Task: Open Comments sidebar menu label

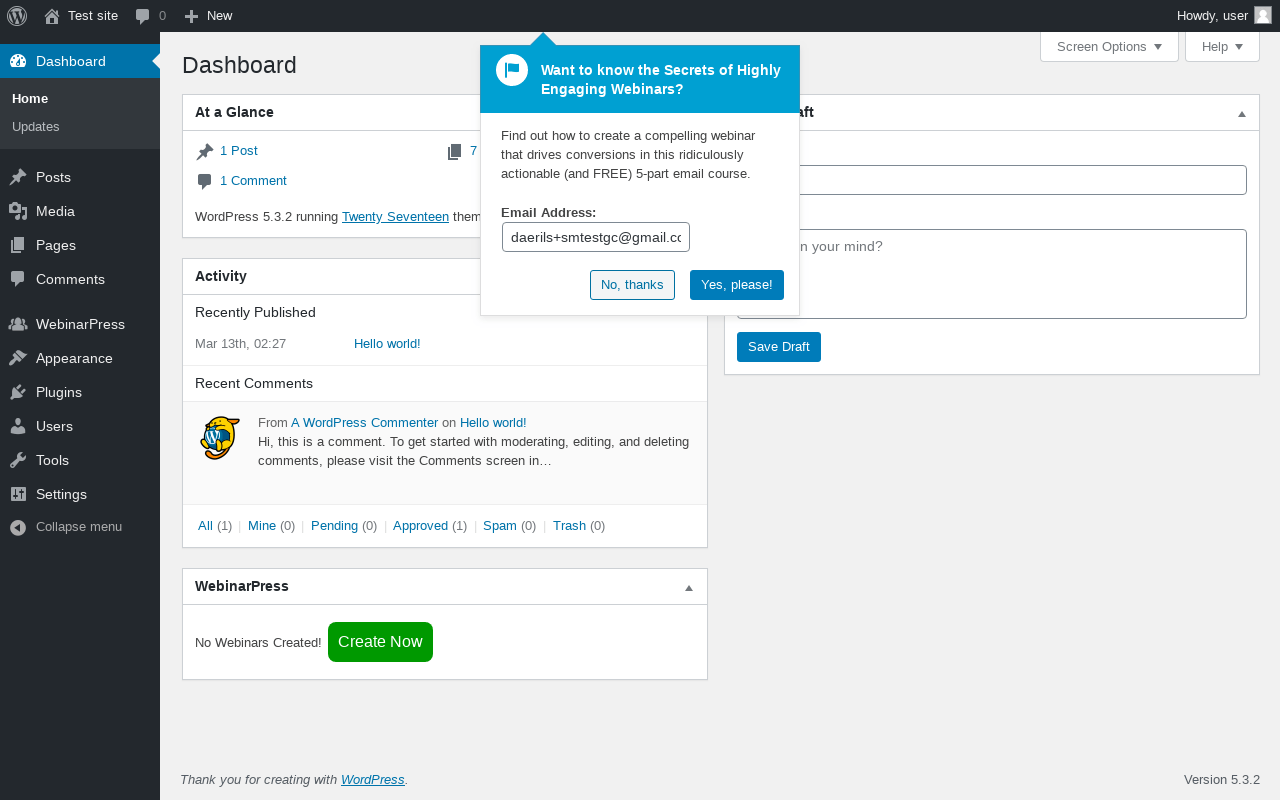Action: pos(70,279)
